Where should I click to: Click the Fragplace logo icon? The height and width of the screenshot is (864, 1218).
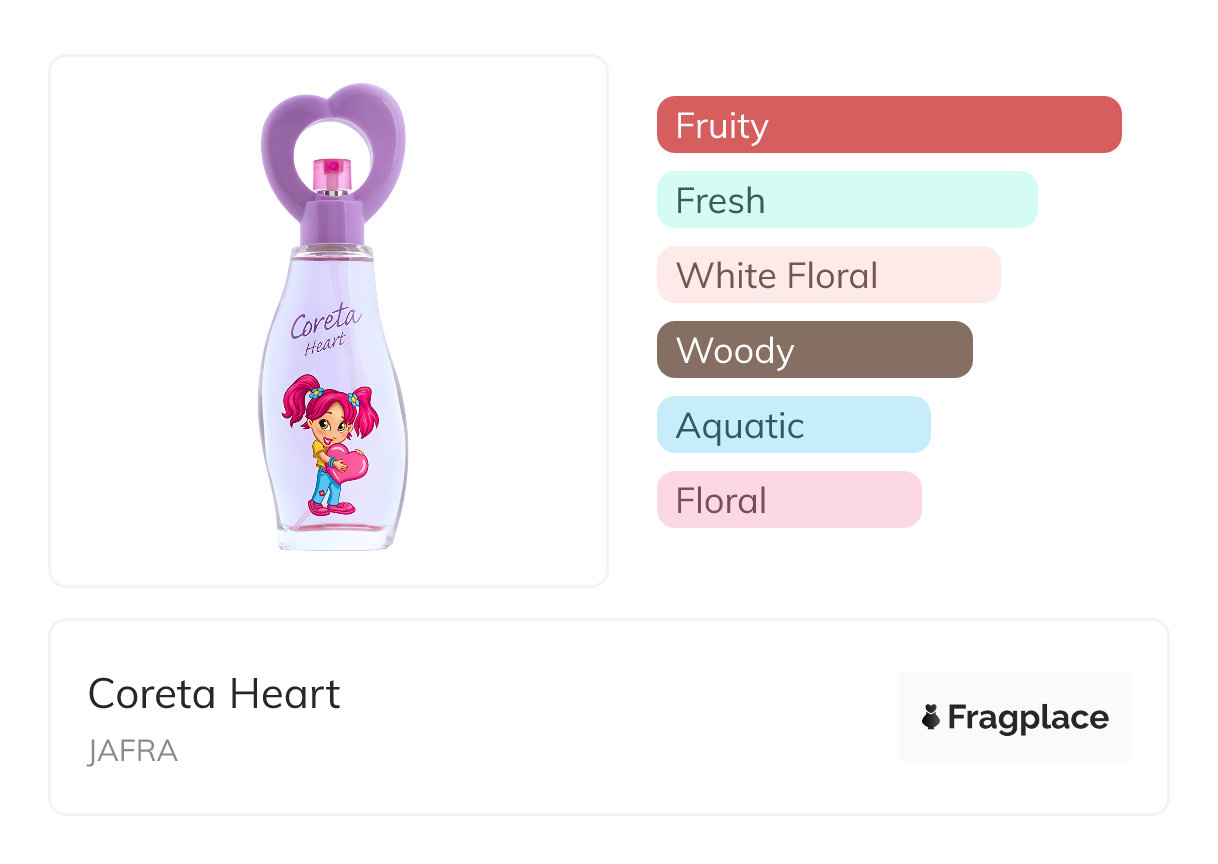pyautogui.click(x=931, y=717)
